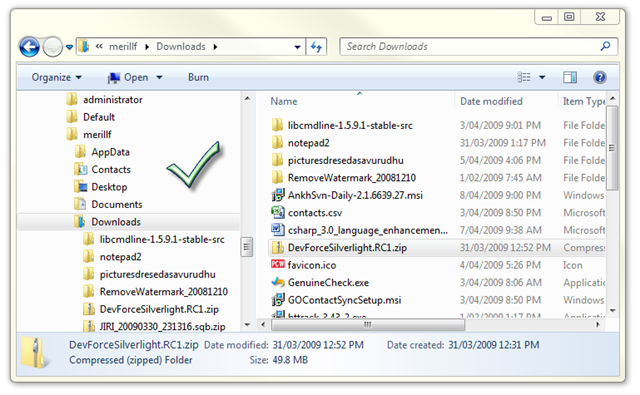Screen dimensions: 640x395
Task: Select merillf in the address breadcrumb
Action: coord(123,47)
